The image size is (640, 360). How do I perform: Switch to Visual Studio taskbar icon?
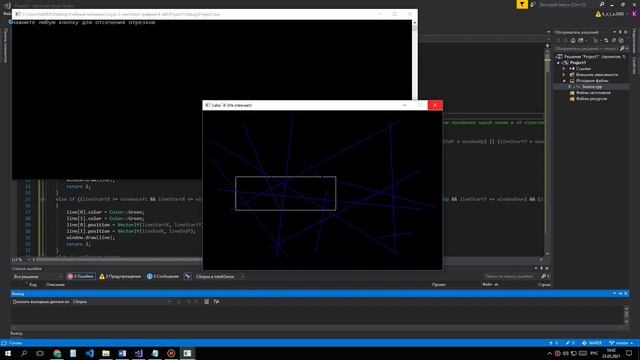(139, 353)
